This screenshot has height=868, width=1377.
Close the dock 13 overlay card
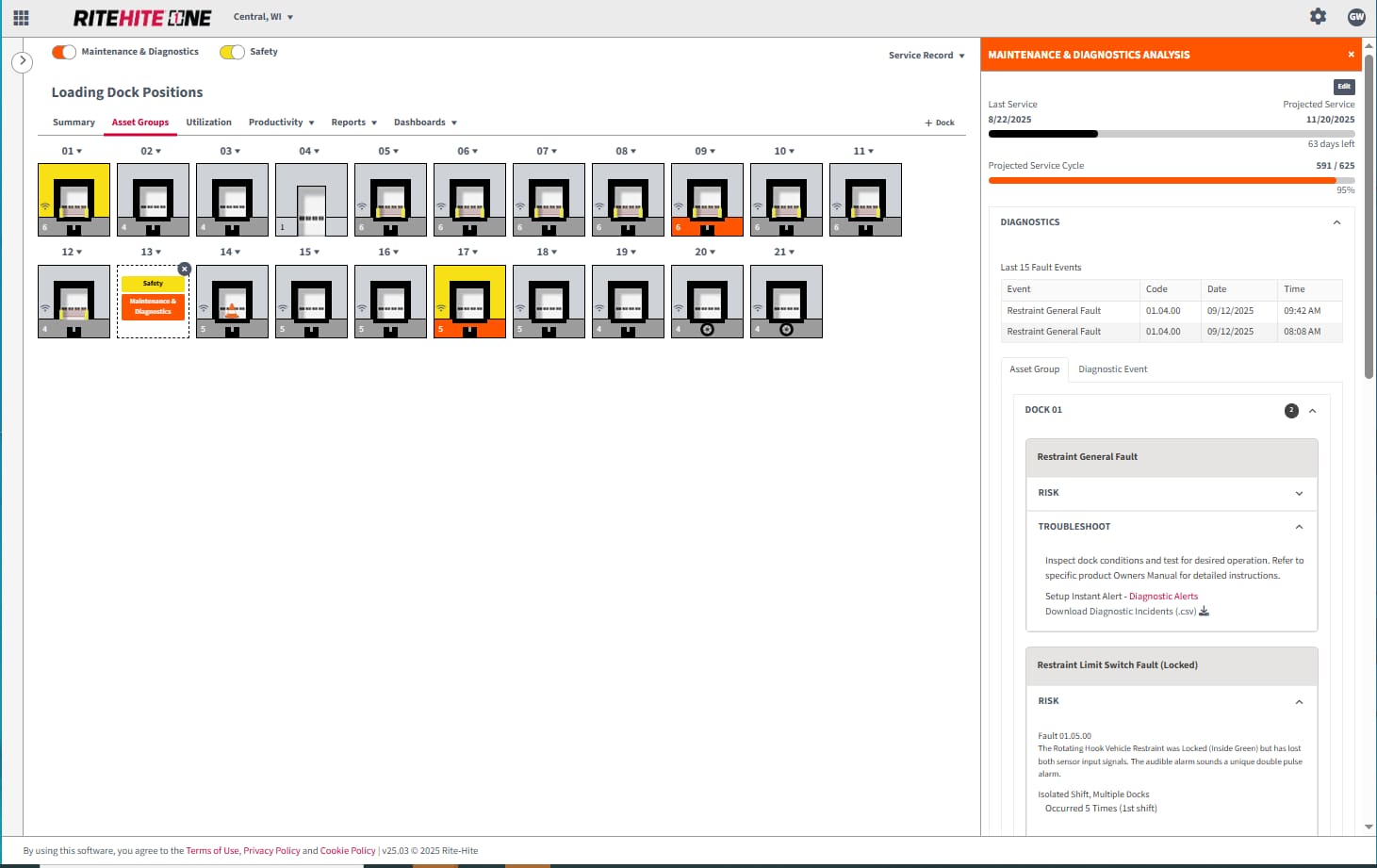[185, 269]
